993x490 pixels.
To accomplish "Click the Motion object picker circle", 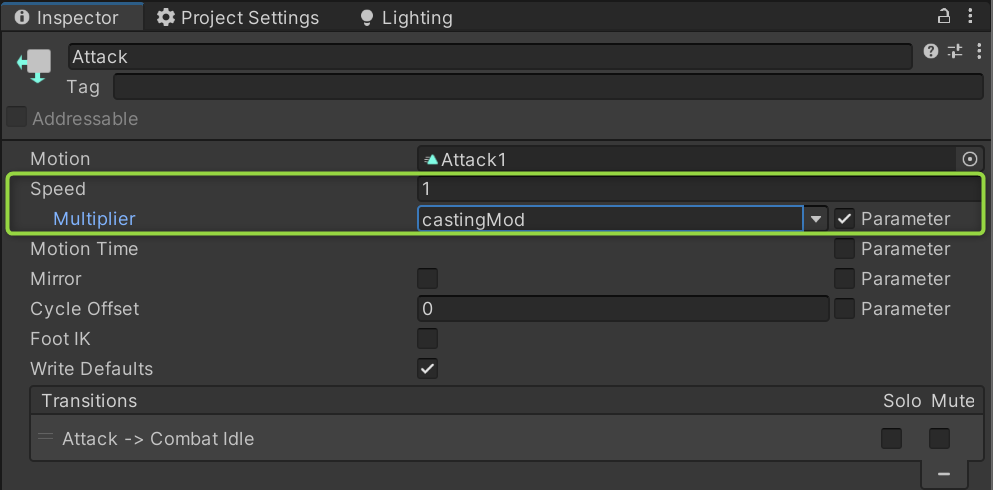I will [969, 159].
